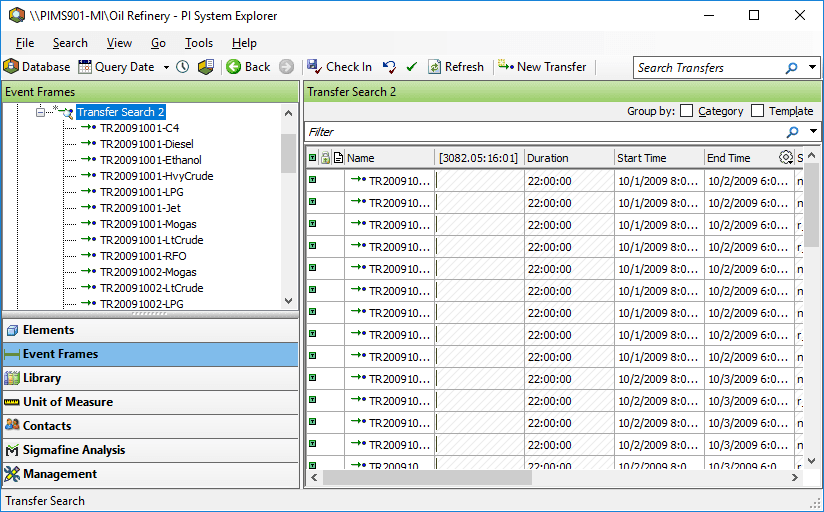Click into the Filter text box
The width and height of the screenshot is (824, 512).
click(544, 132)
